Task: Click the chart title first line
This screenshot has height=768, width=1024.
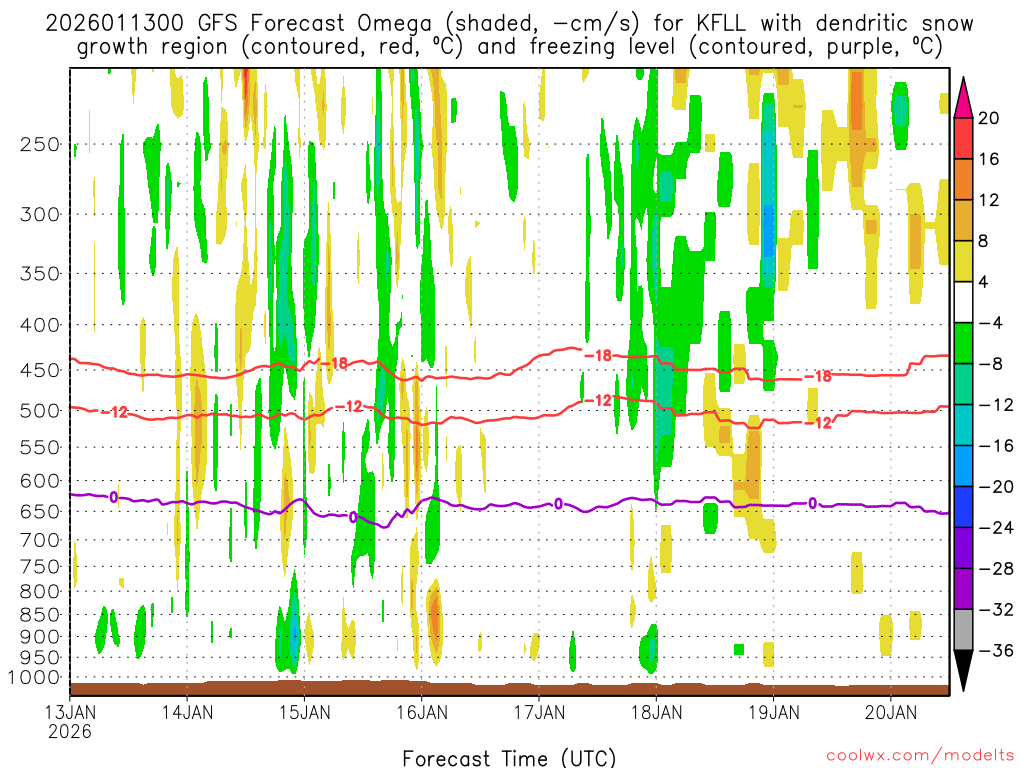Action: pos(509,24)
